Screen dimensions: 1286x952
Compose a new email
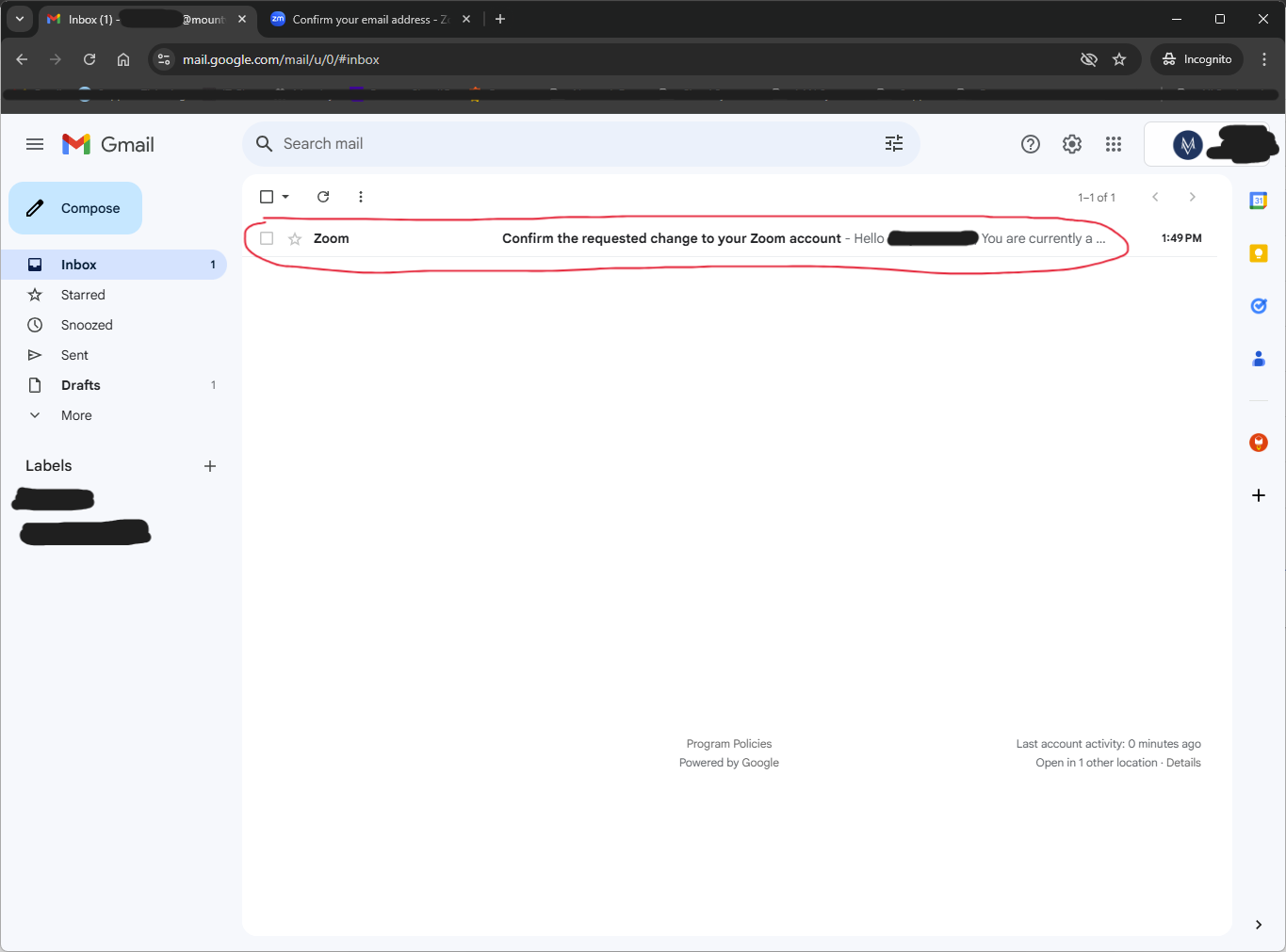(75, 208)
